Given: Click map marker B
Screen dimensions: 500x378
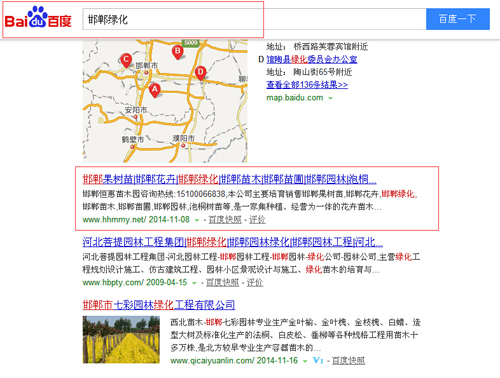Looking at the screenshot, I should (178, 52).
